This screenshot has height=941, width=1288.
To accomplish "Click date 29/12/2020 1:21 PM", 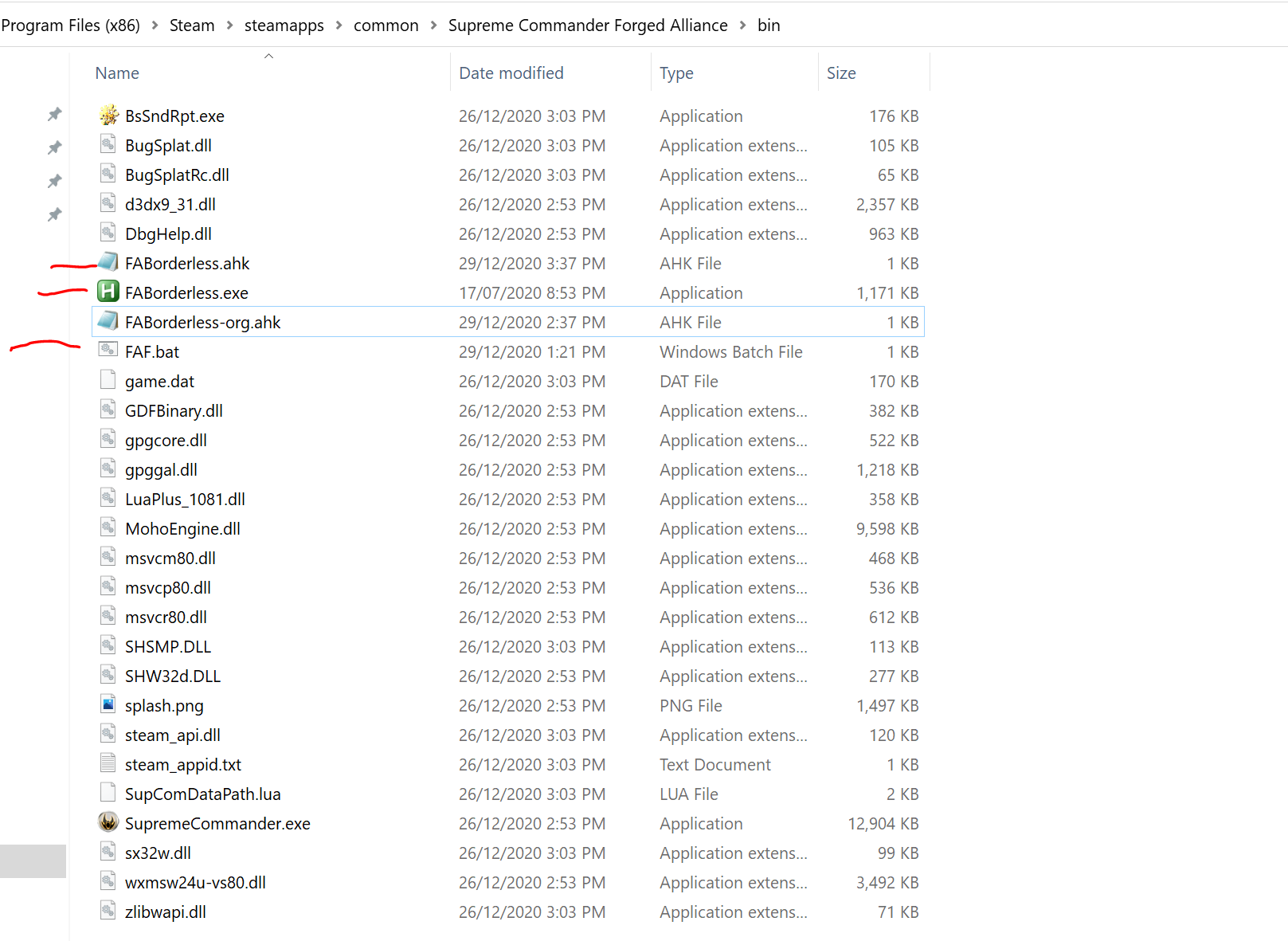I will [x=532, y=352].
